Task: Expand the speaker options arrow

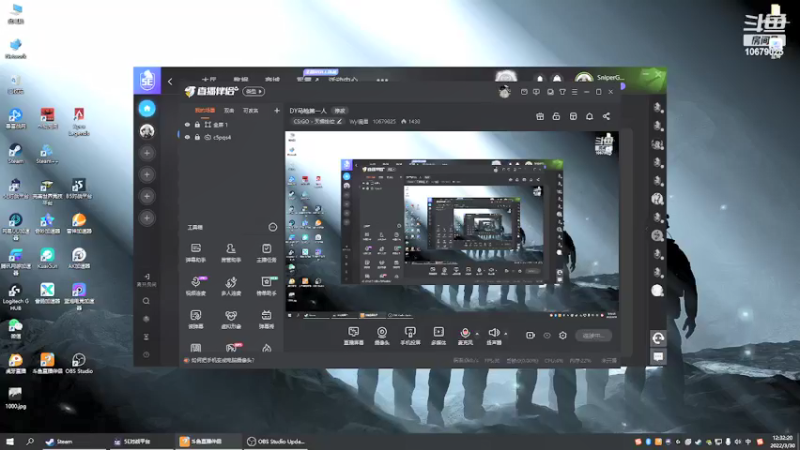Action: tap(506, 334)
